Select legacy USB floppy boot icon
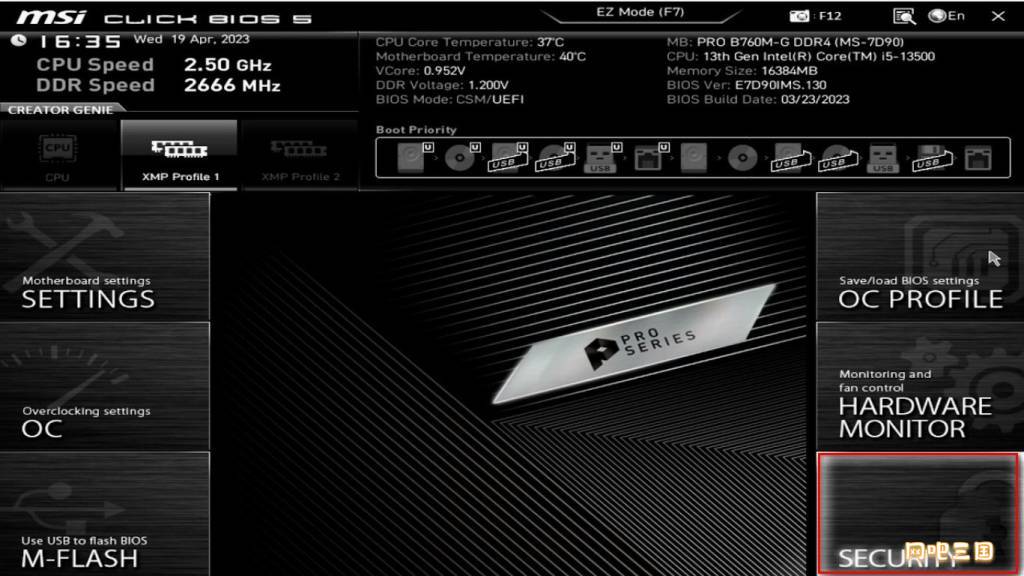This screenshot has height=576, width=1024. tap(932, 157)
